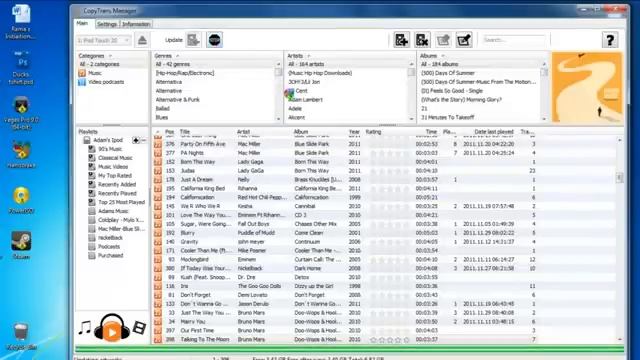Open the Albums header dropdown arrow
The width and height of the screenshot is (640, 360).
[x=443, y=56]
